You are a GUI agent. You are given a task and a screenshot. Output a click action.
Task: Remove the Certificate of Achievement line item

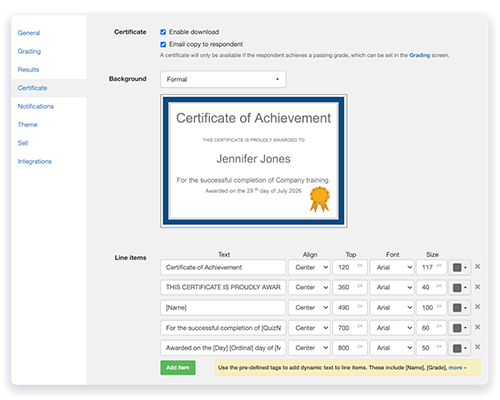point(477,267)
